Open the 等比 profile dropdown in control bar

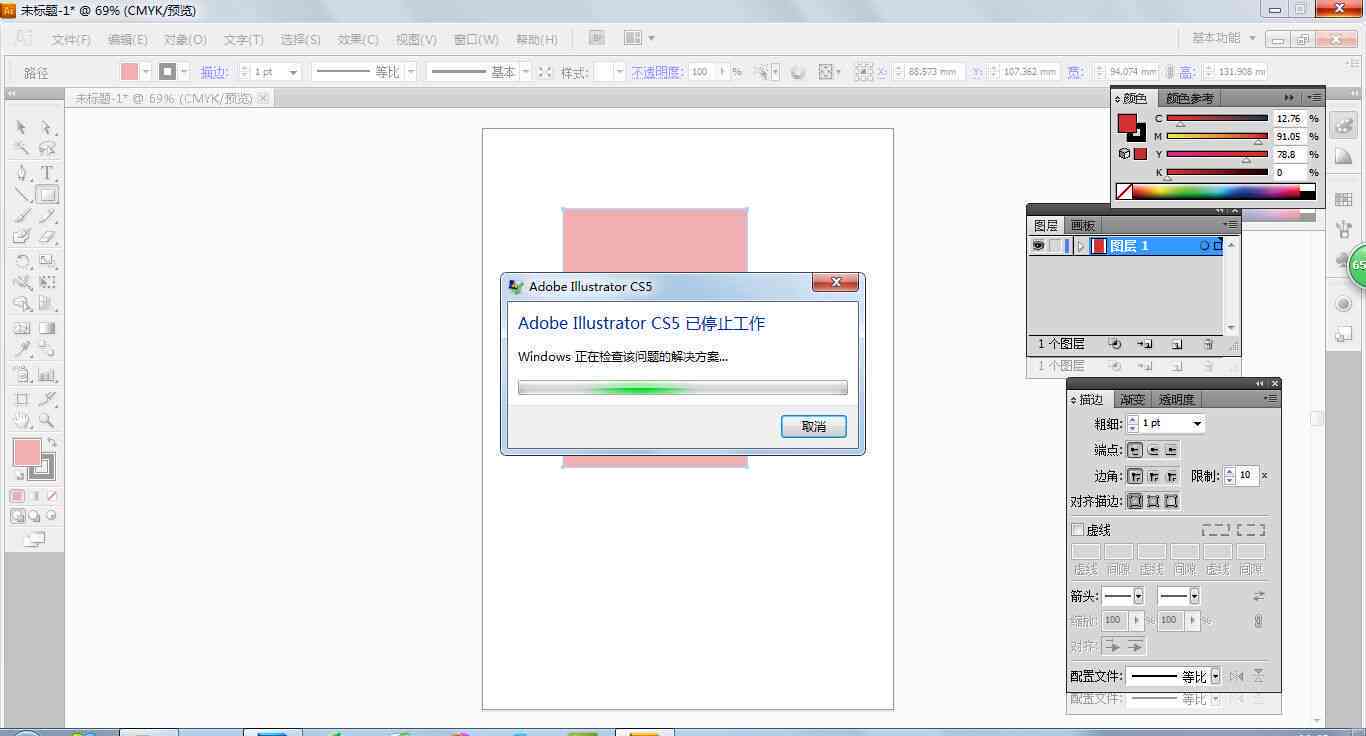tap(410, 72)
